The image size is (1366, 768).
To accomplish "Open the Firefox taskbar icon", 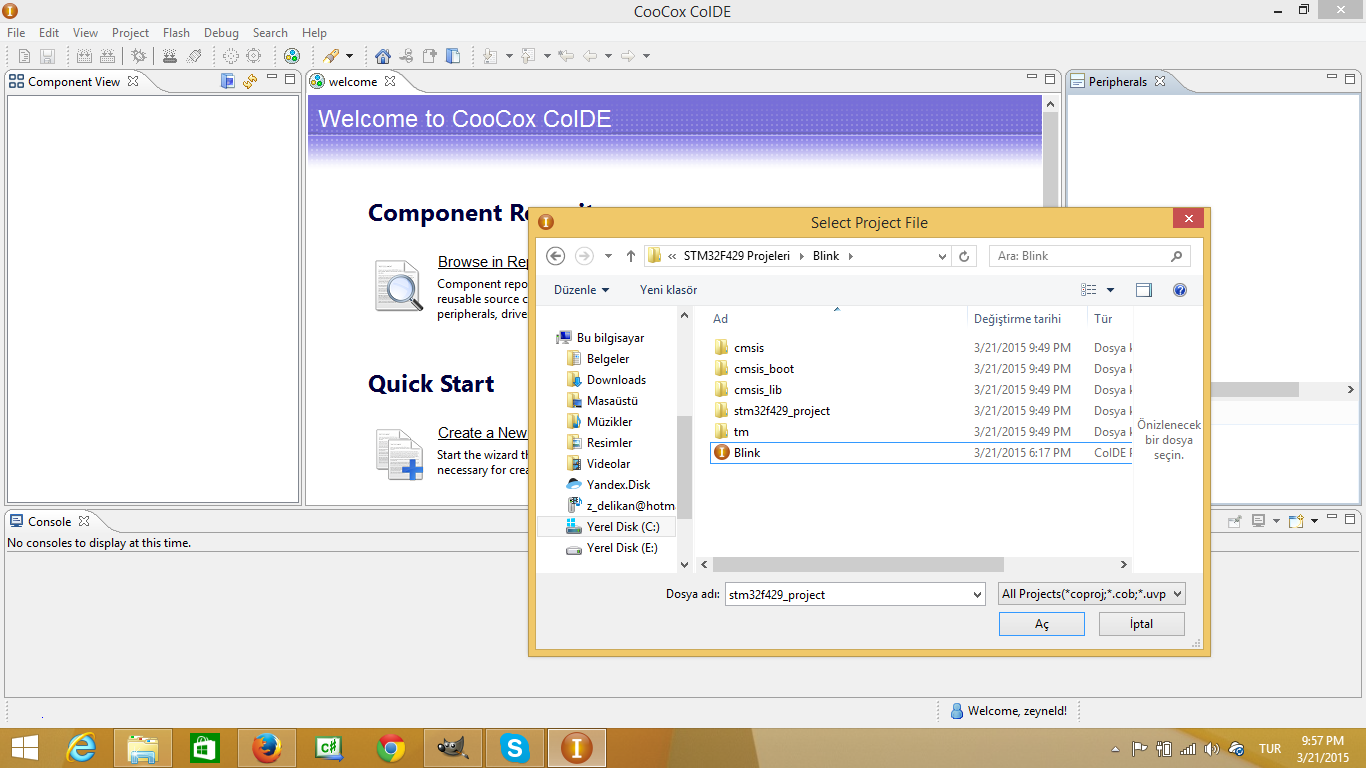I will tap(266, 747).
